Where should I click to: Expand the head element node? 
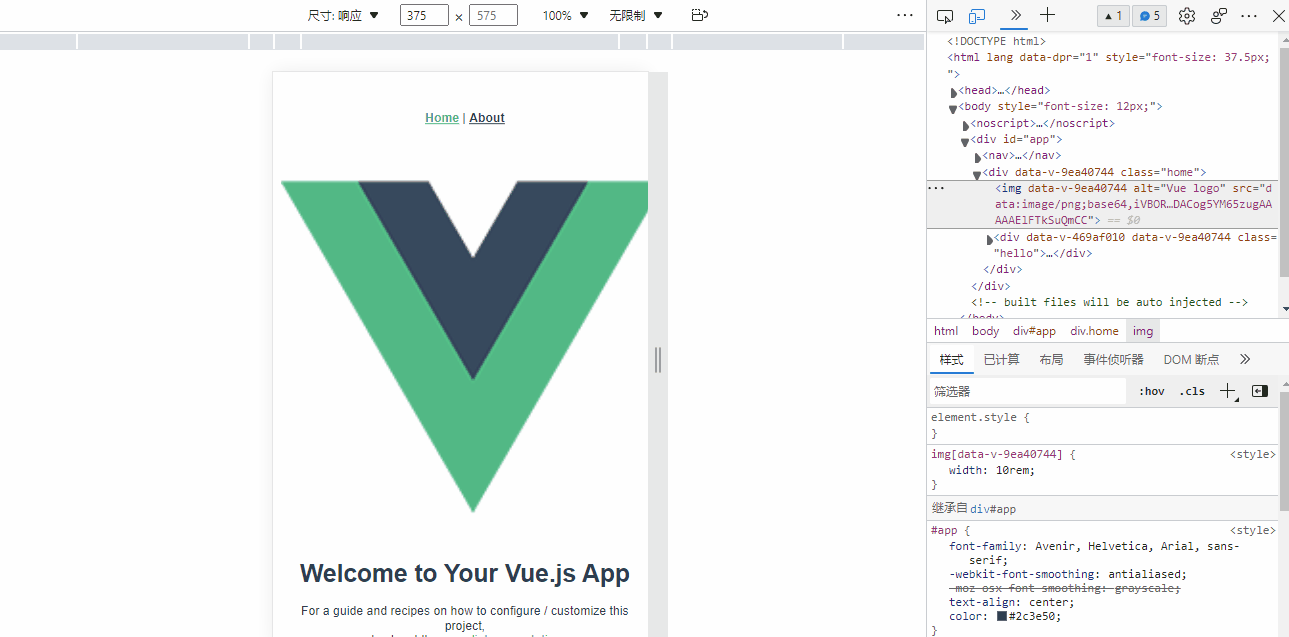click(954, 91)
